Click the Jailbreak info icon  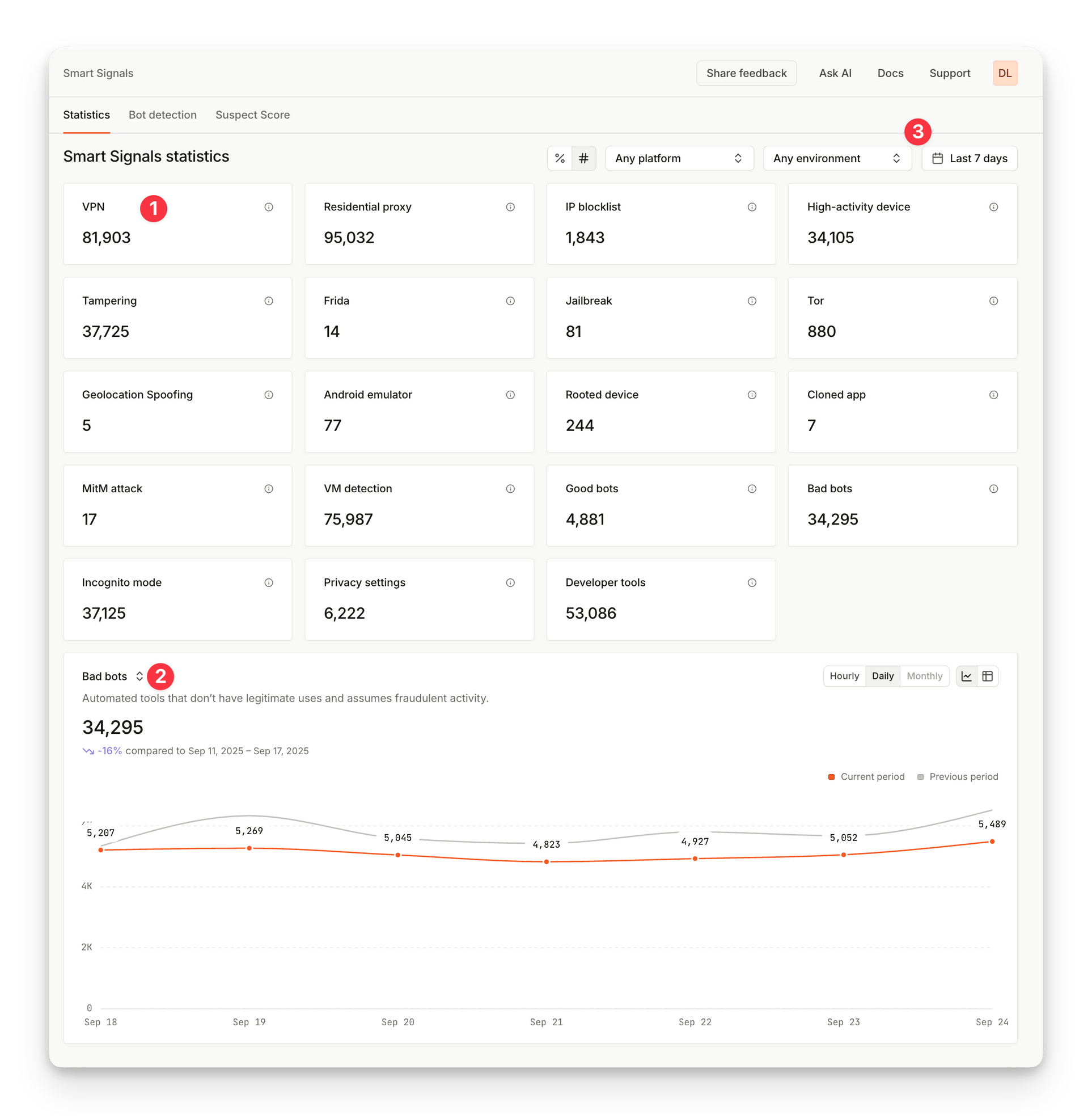point(751,301)
